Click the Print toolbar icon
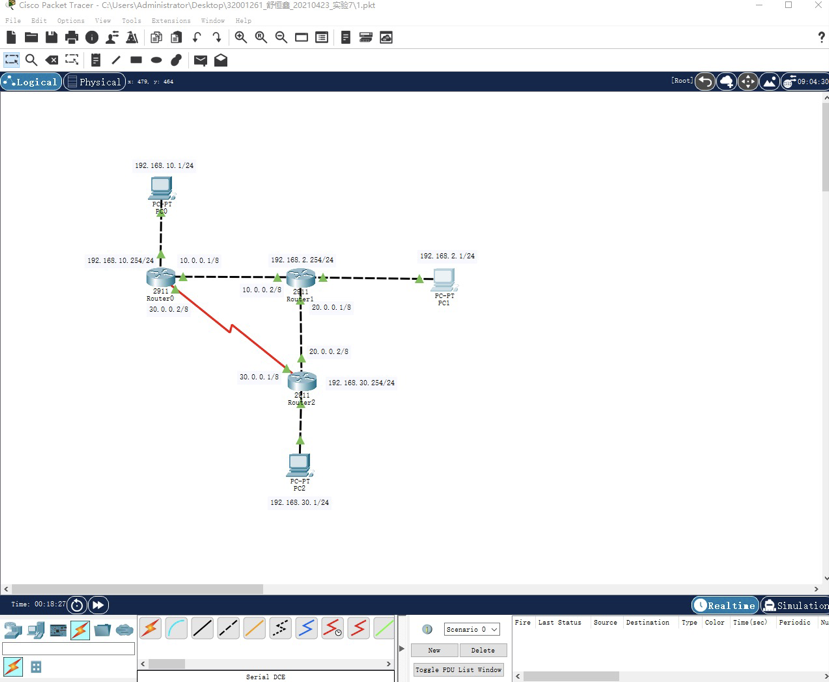The height and width of the screenshot is (682, 830). (71, 37)
